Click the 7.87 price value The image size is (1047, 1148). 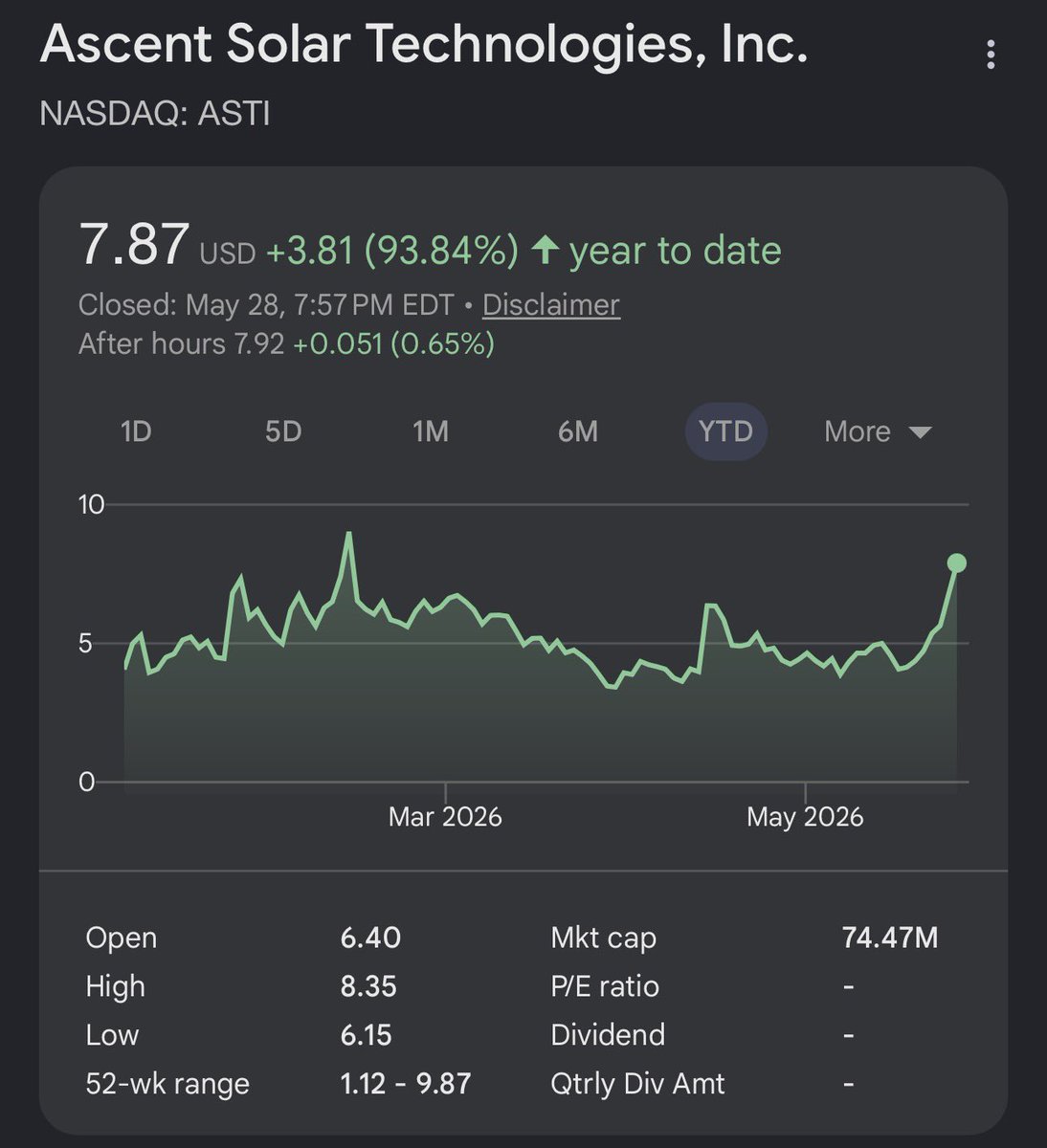coord(134,244)
